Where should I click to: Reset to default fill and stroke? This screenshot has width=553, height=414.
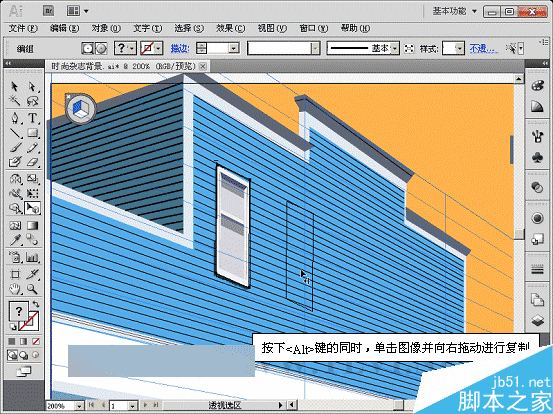(12, 327)
